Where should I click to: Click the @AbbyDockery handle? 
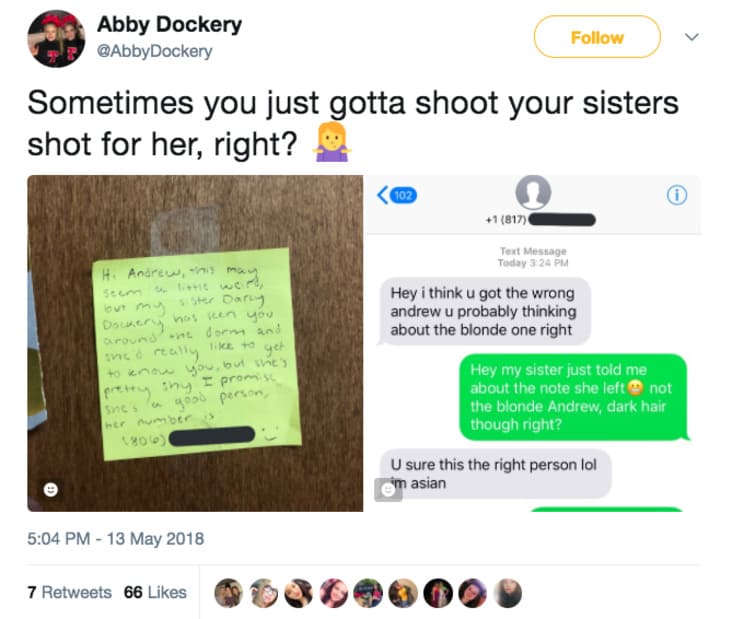pos(155,51)
